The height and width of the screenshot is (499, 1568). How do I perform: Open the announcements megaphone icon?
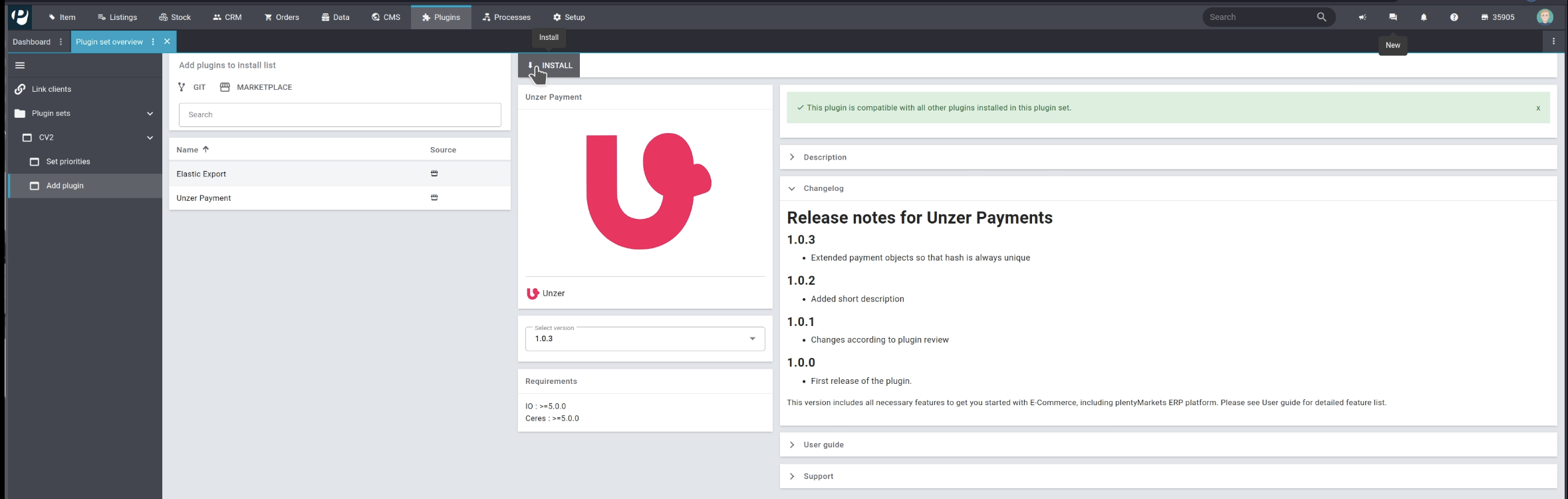pyautogui.click(x=1363, y=17)
